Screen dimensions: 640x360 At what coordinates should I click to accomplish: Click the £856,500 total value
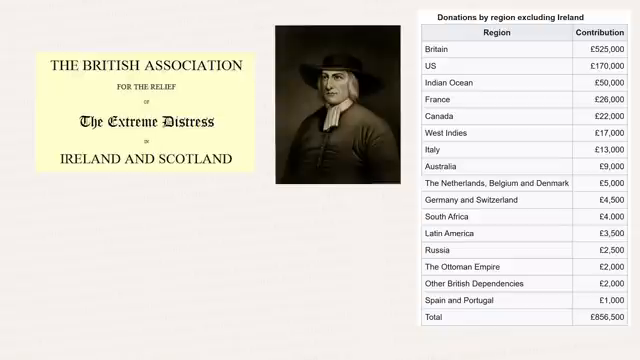coord(607,317)
